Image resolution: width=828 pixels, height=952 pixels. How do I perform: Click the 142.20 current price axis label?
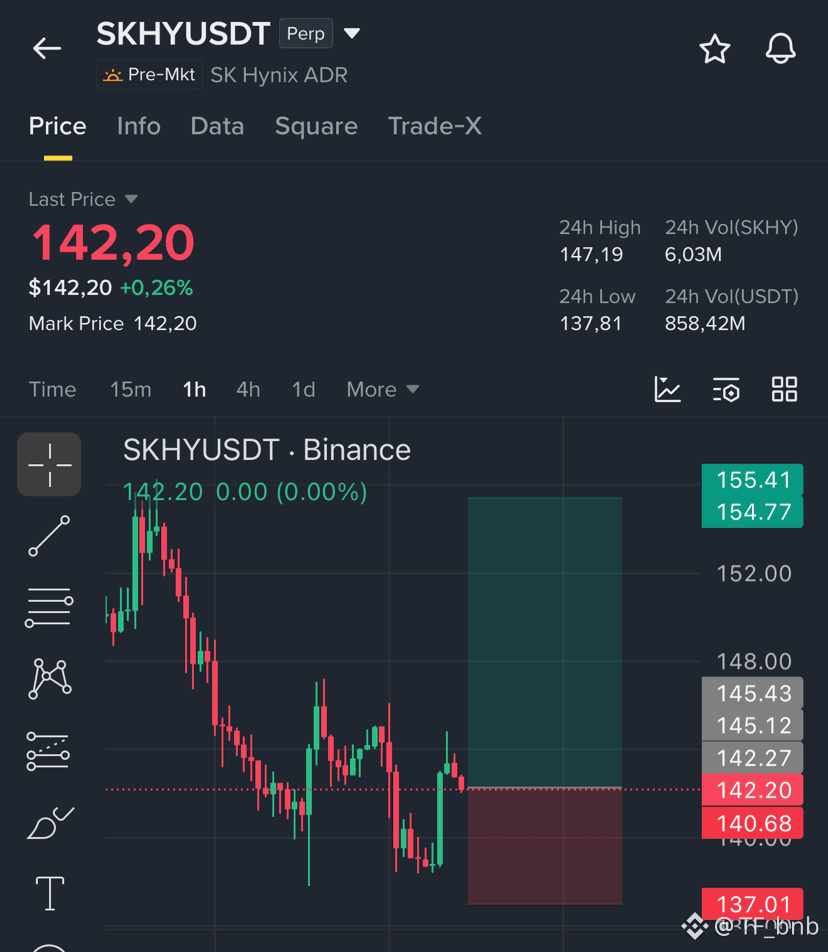click(753, 790)
